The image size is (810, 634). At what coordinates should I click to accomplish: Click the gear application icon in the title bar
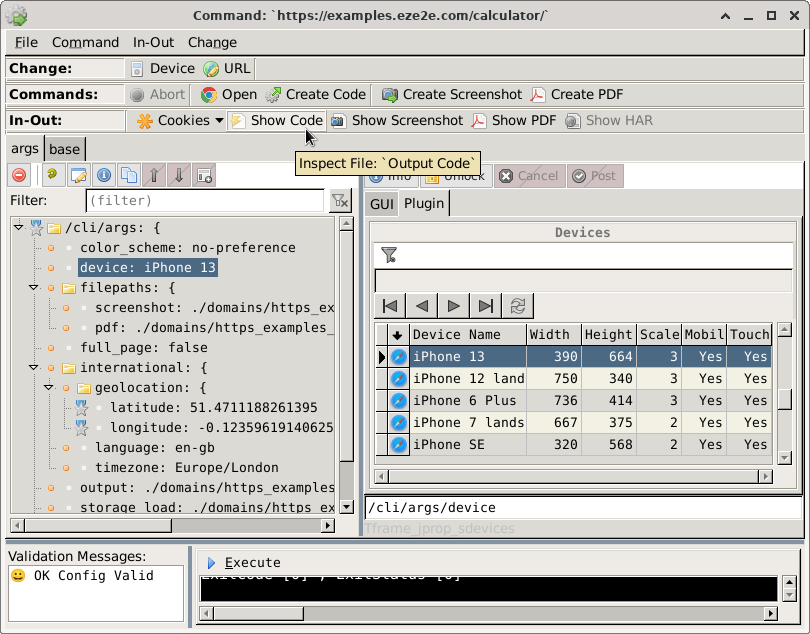[x=17, y=15]
